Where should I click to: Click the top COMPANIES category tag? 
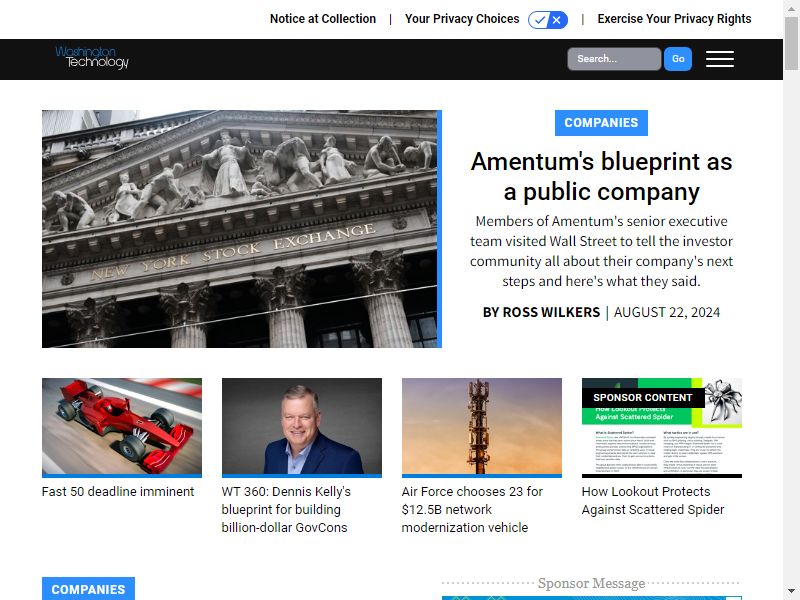601,123
